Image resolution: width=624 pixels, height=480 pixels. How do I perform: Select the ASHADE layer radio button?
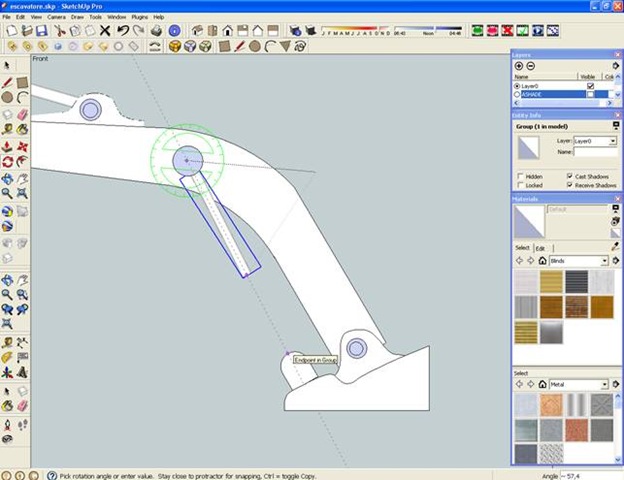[x=516, y=94]
